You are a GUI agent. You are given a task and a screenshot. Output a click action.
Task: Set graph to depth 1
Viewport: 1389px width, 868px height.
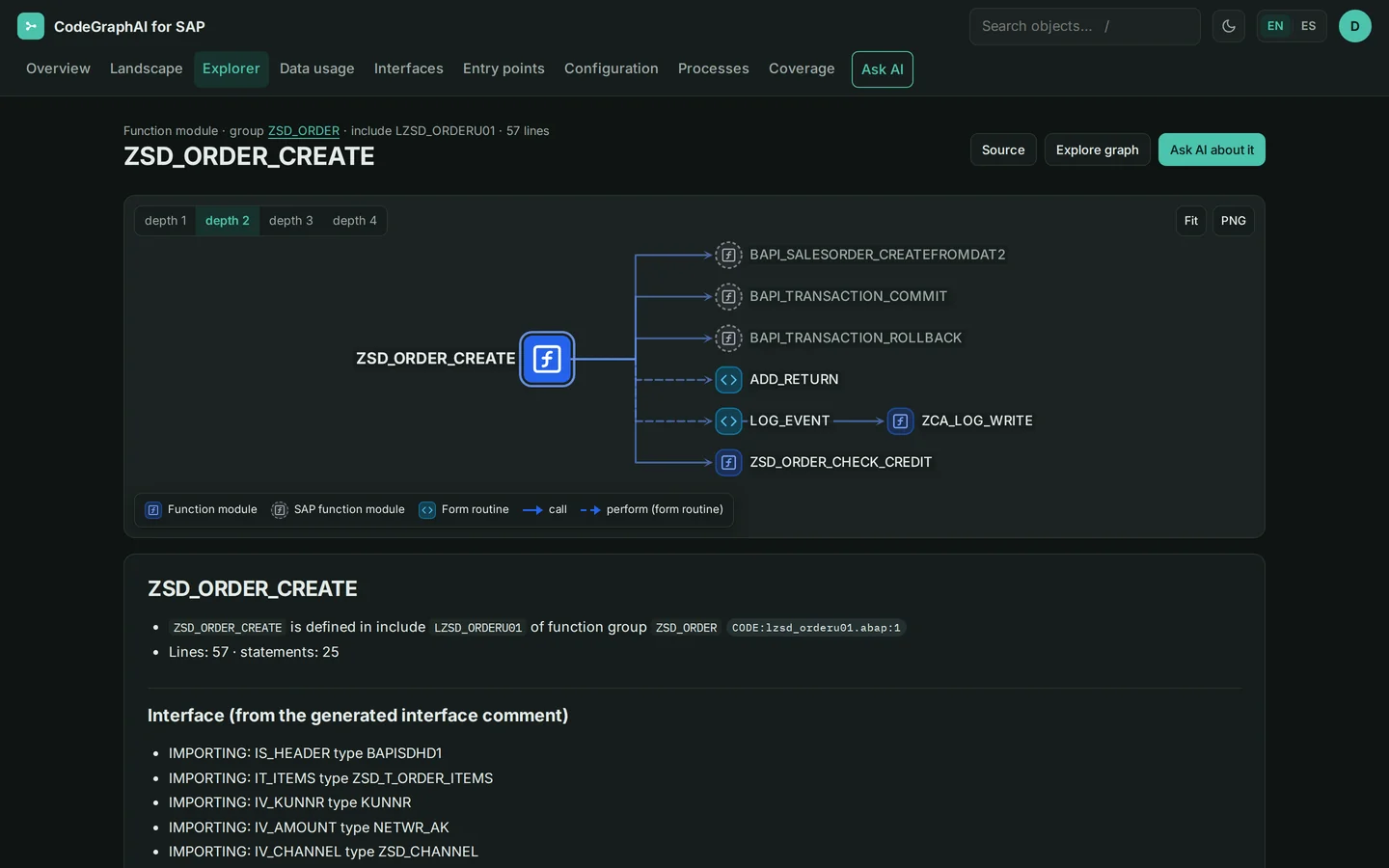166,221
